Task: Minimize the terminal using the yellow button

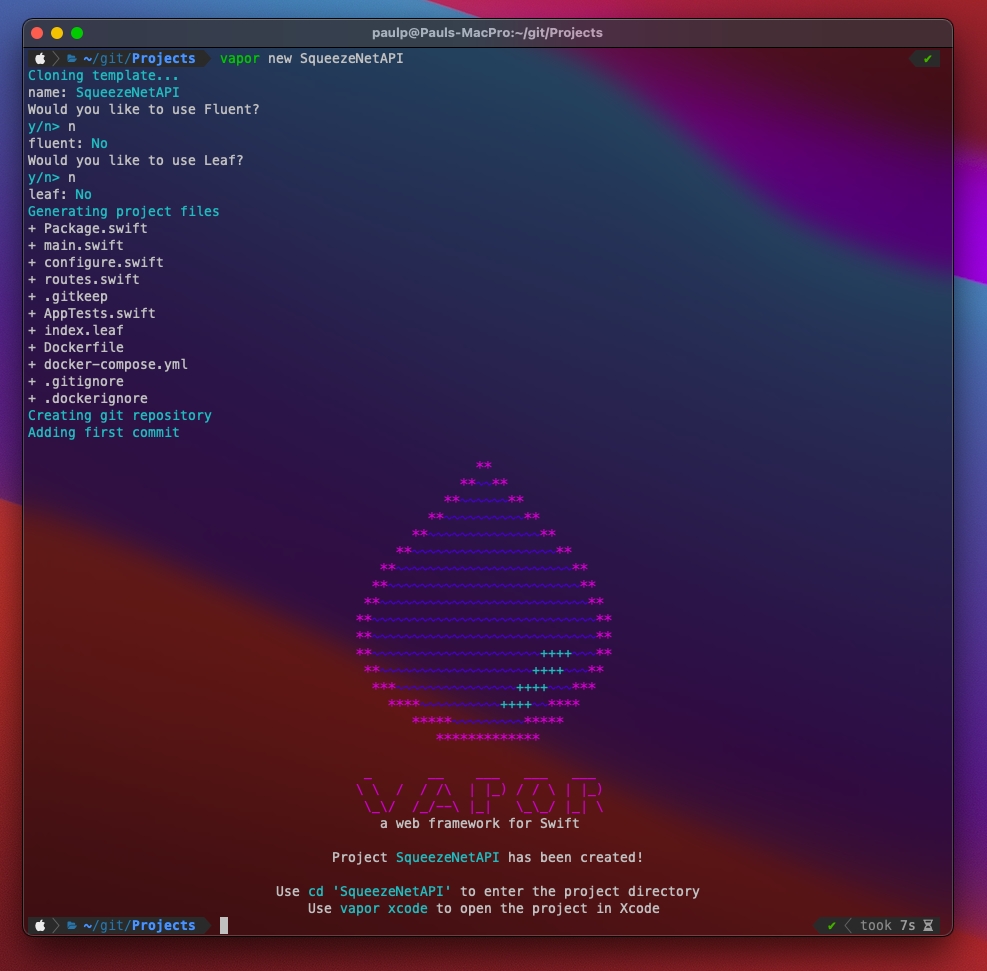Action: point(57,33)
